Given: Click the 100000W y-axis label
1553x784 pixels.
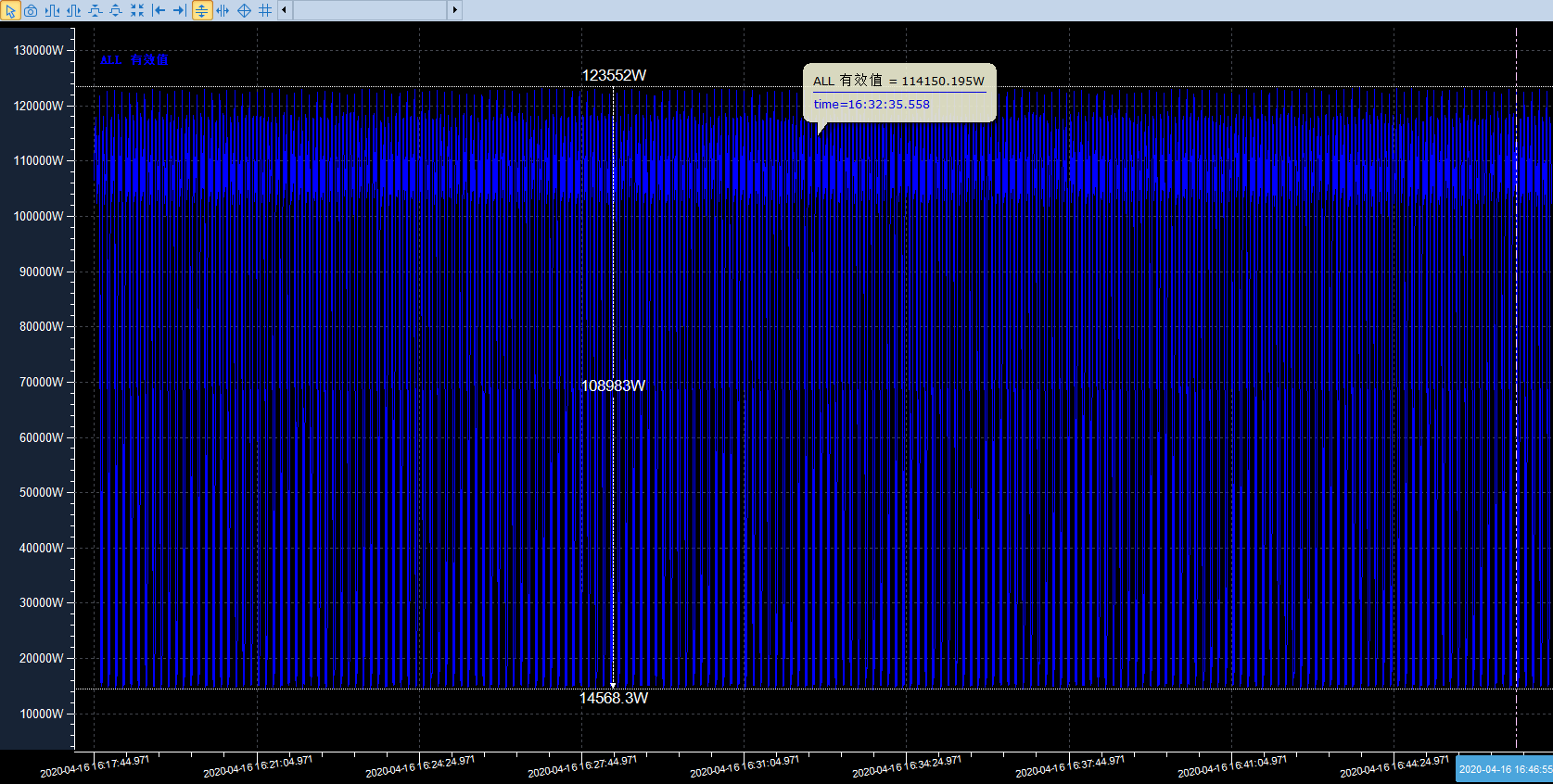Looking at the screenshot, I should click(x=39, y=216).
